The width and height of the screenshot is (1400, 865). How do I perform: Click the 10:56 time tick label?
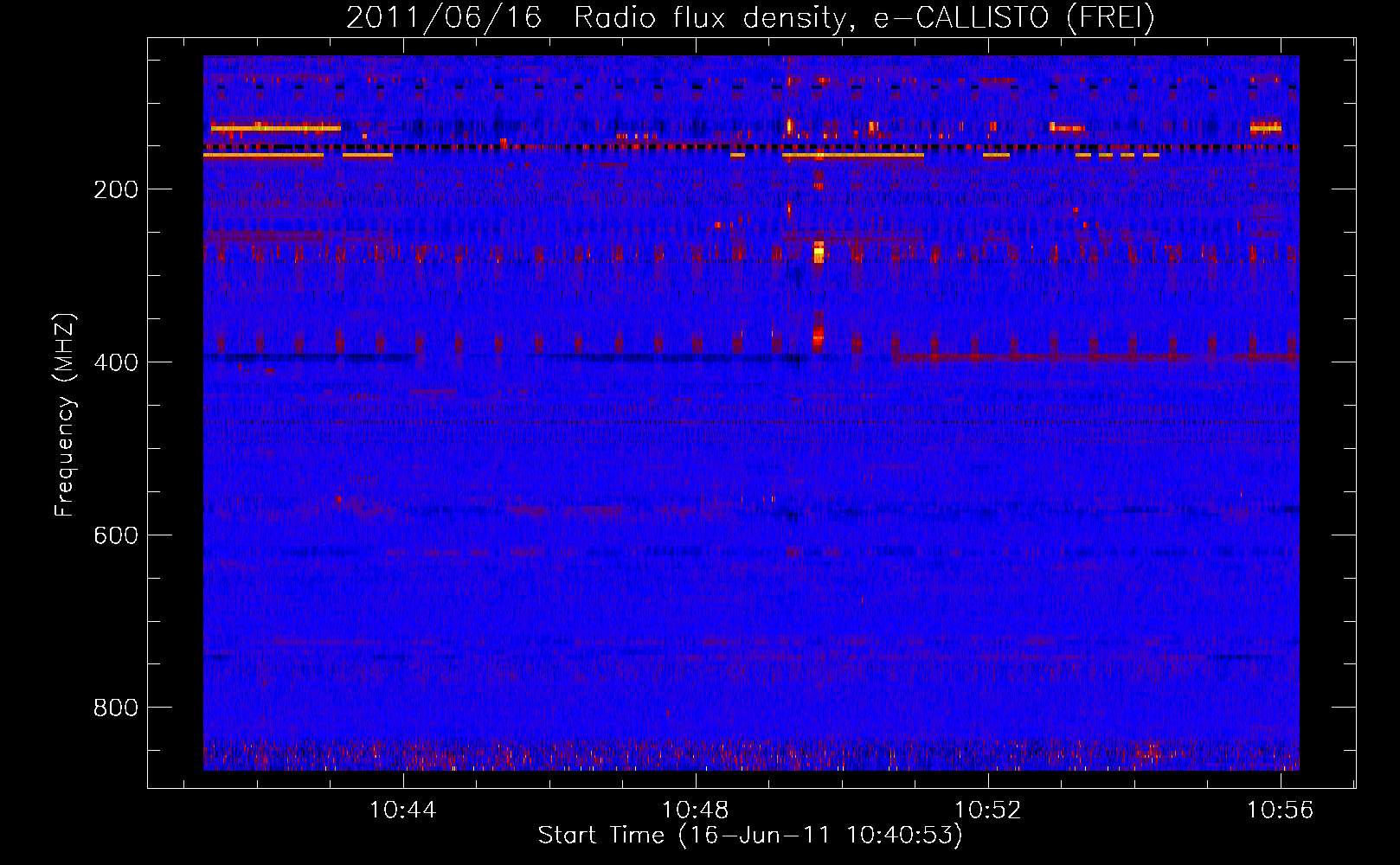coord(1280,811)
